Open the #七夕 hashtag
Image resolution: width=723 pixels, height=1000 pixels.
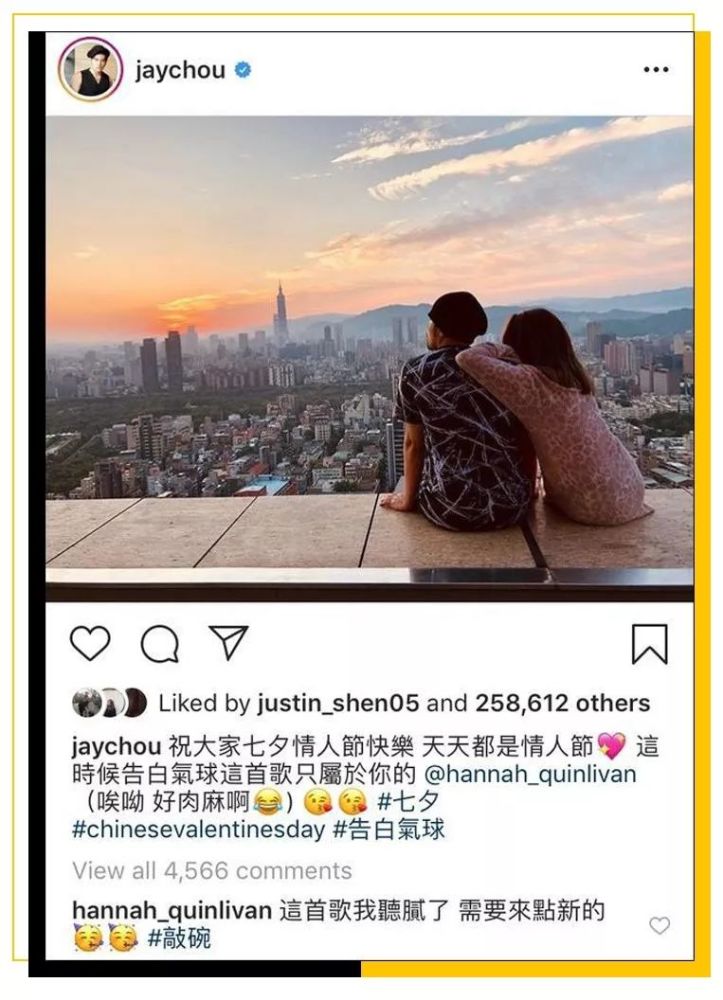tap(409, 801)
